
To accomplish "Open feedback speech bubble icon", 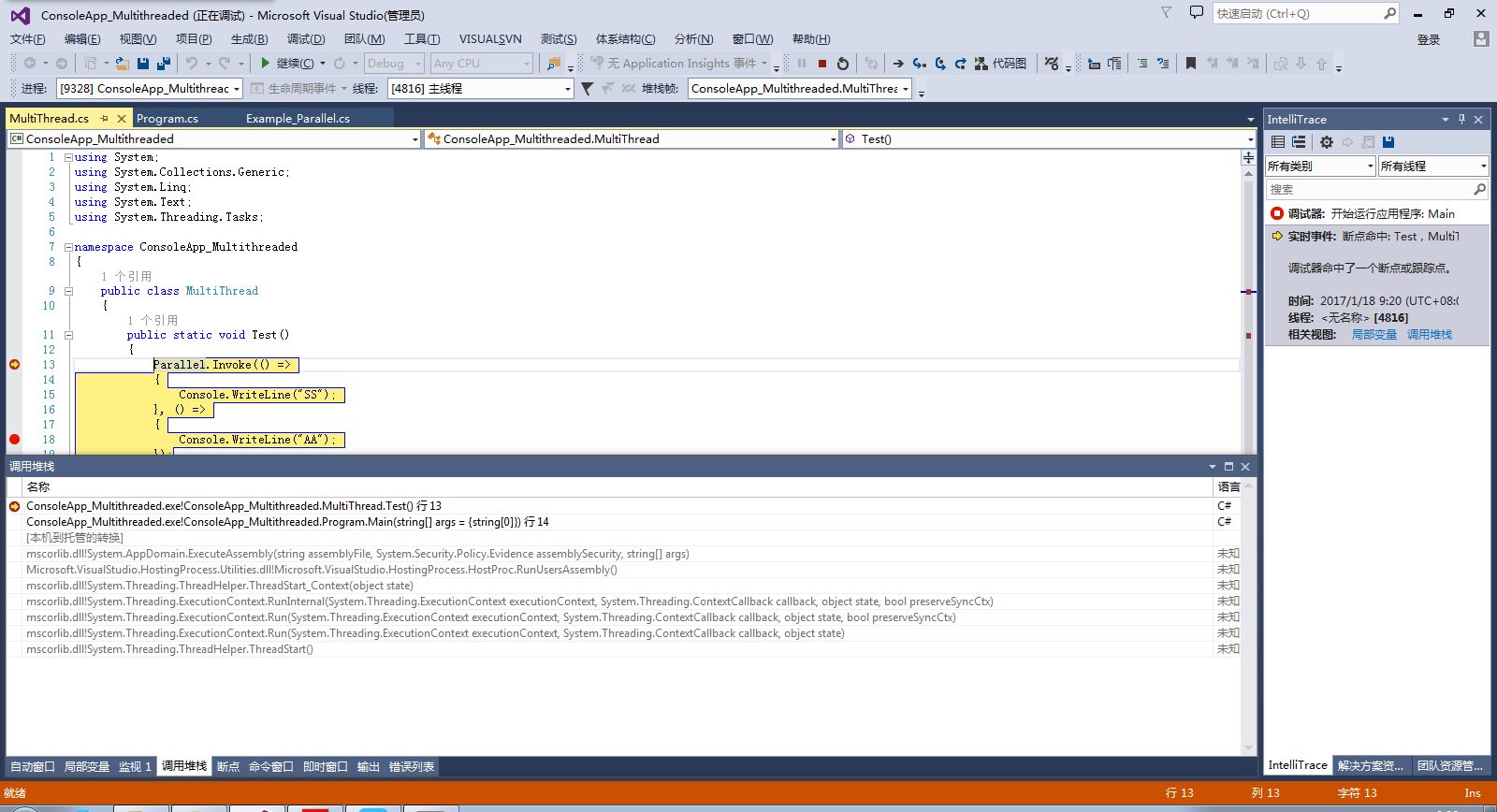I will [x=1197, y=12].
